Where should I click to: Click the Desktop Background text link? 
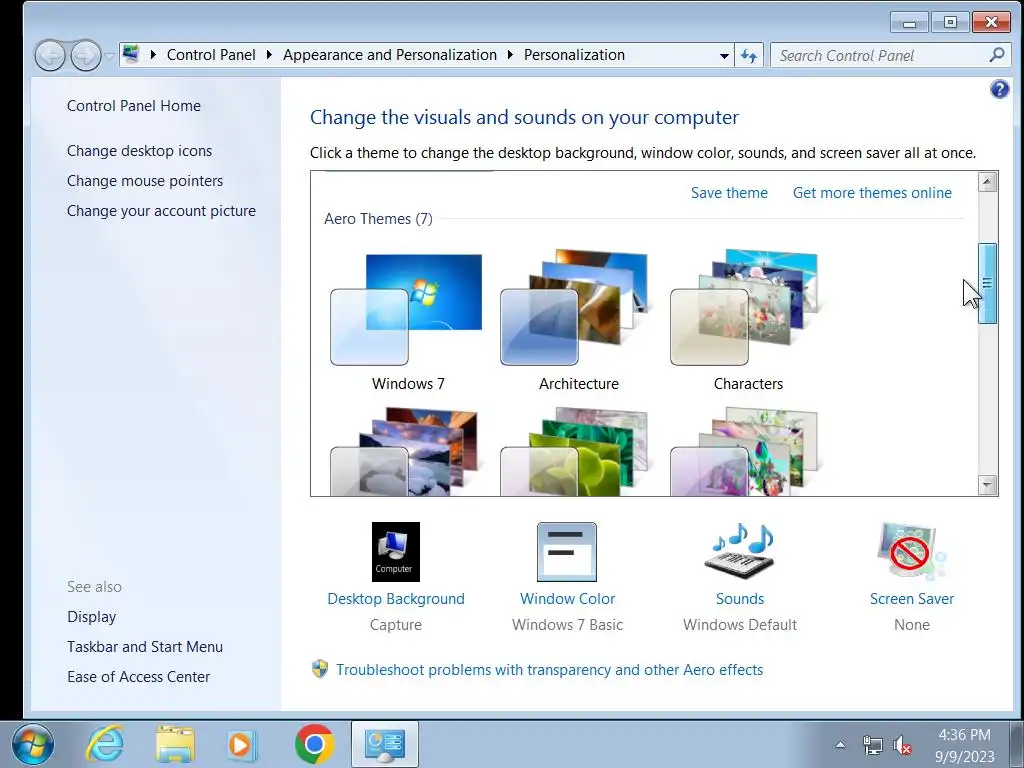(x=396, y=599)
